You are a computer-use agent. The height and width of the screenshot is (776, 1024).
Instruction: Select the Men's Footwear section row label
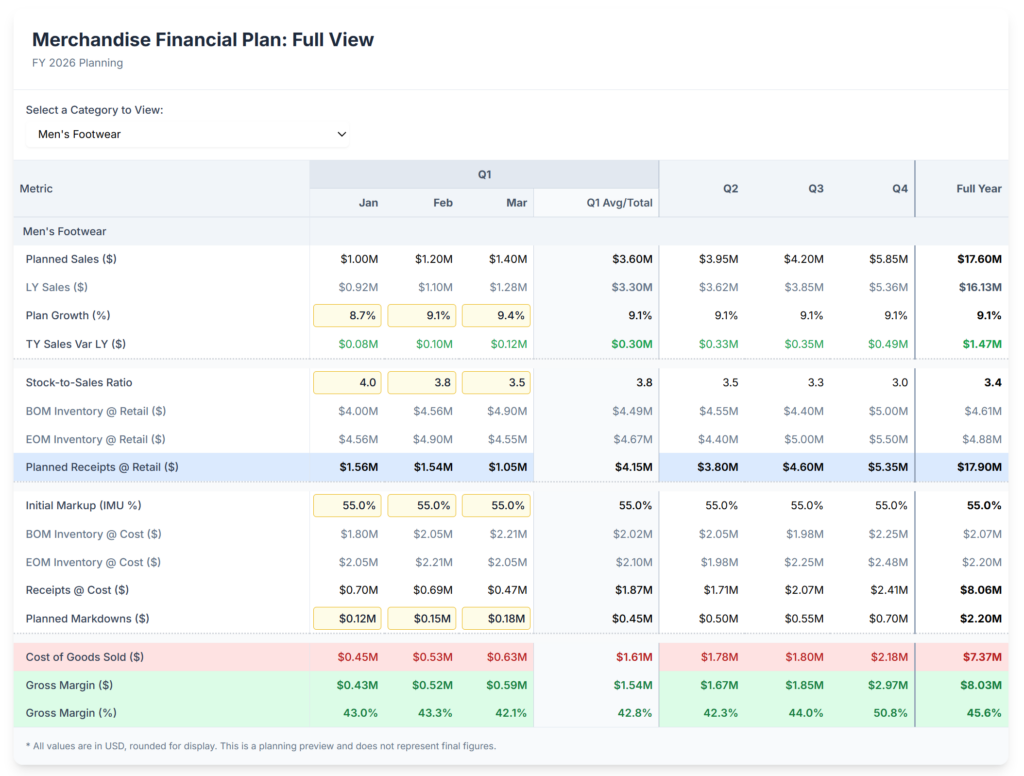tap(64, 231)
